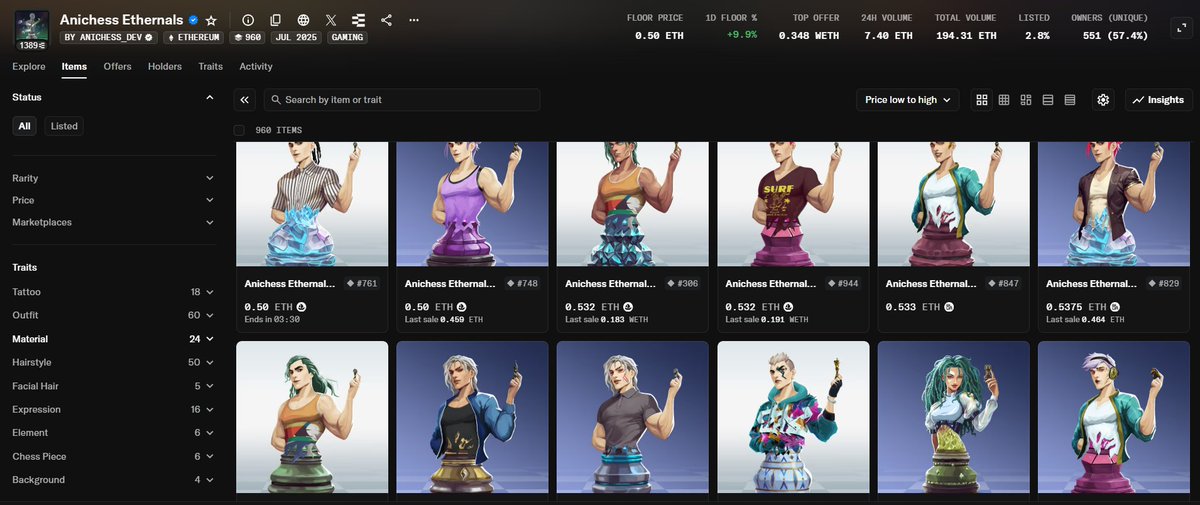The height and width of the screenshot is (505, 1200).
Task: Click the 24H Volume 7.40 ETH stat
Action: [887, 27]
